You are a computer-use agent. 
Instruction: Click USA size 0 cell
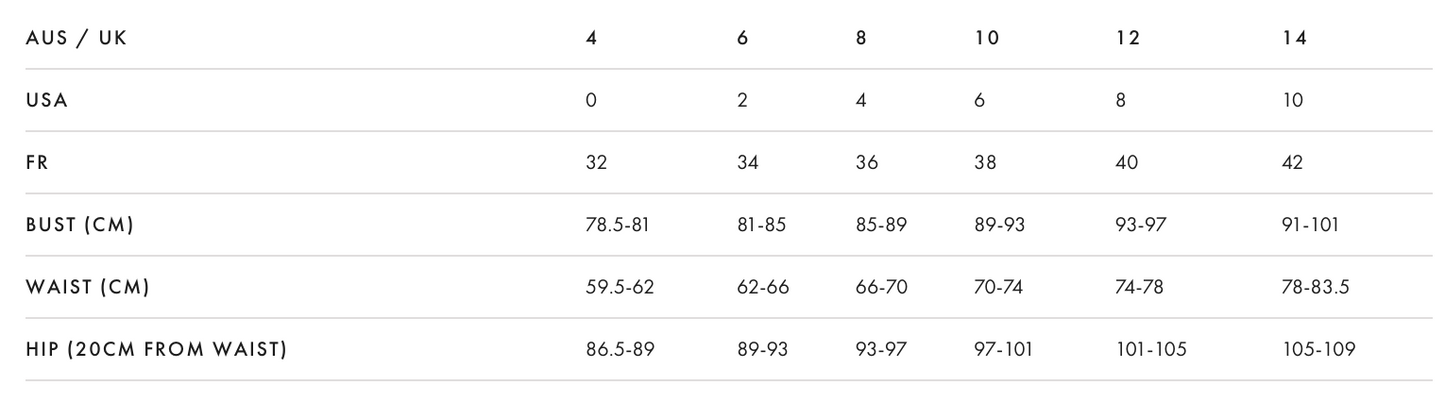tap(591, 100)
